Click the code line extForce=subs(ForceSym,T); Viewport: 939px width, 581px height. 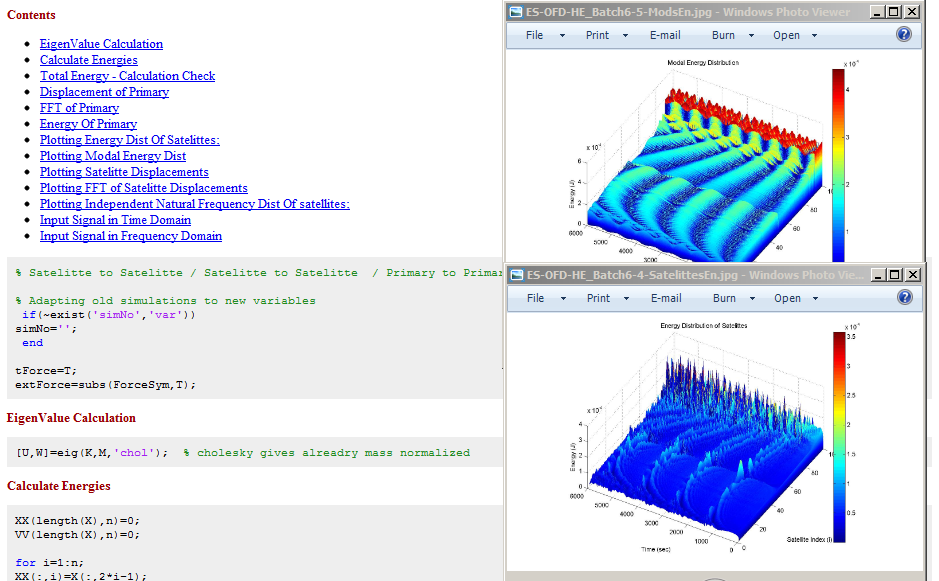[105, 385]
